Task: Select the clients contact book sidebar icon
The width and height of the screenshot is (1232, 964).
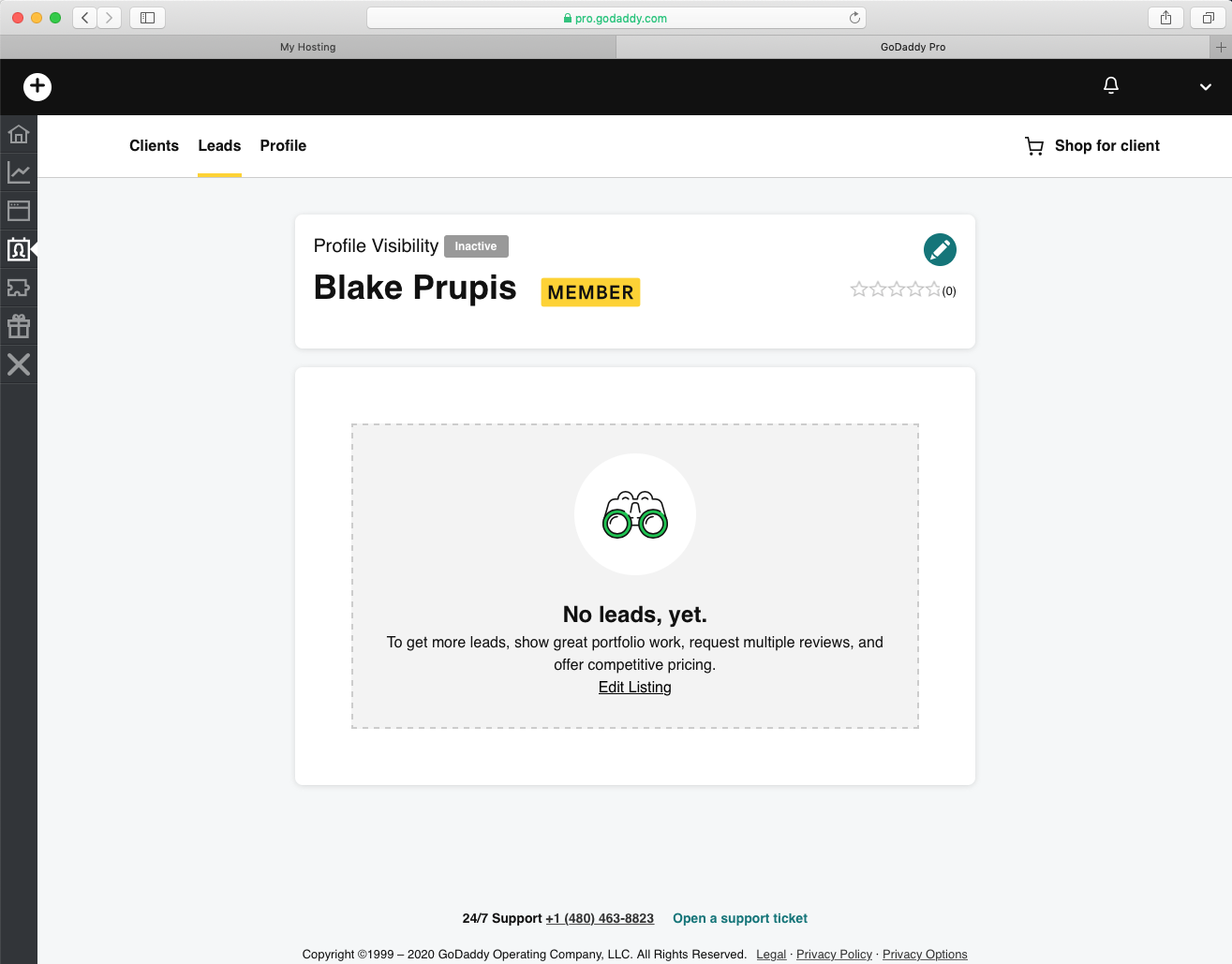Action: [19, 249]
